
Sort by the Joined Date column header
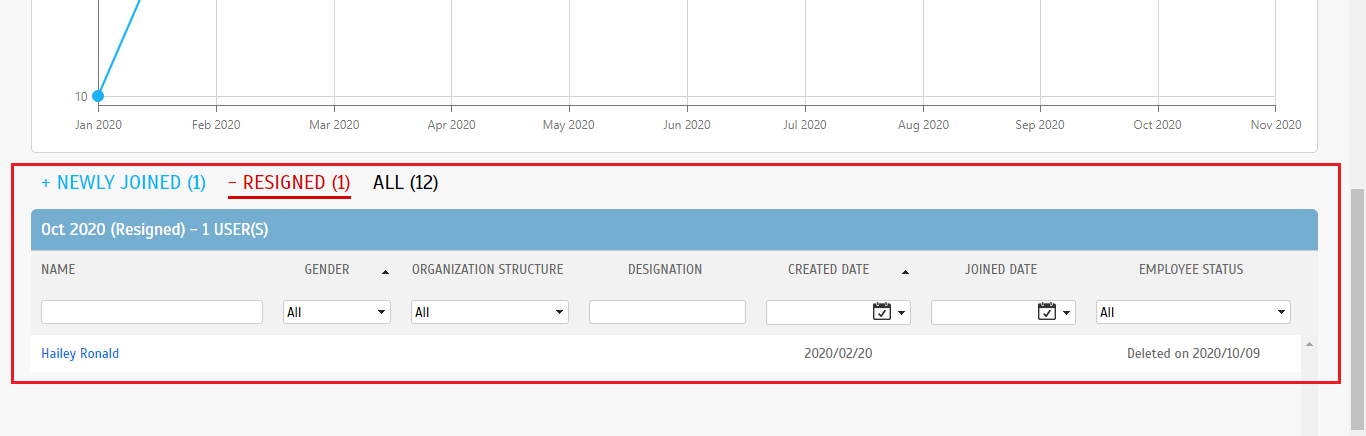[x=1000, y=269]
